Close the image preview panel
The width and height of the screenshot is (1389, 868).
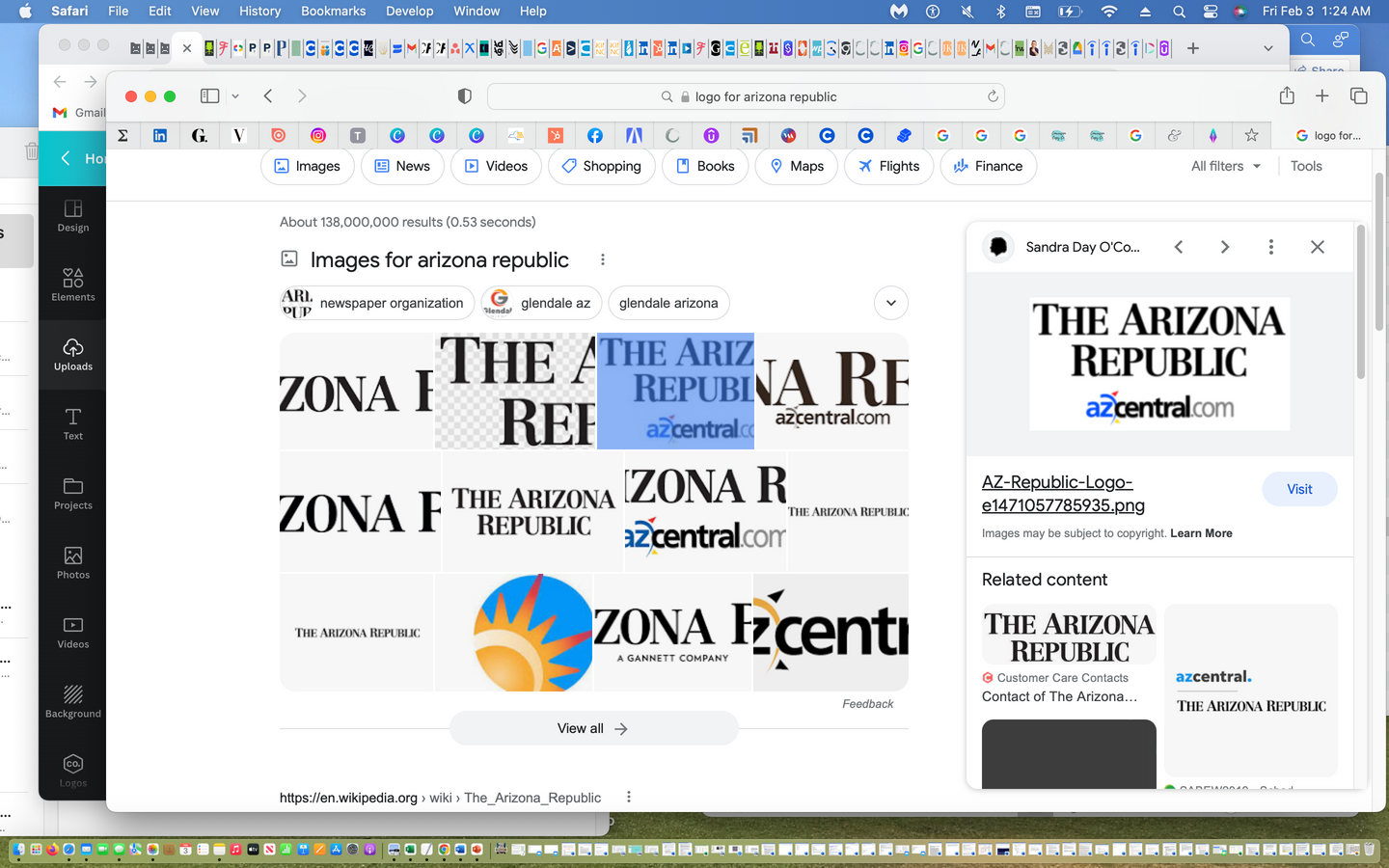click(x=1317, y=247)
